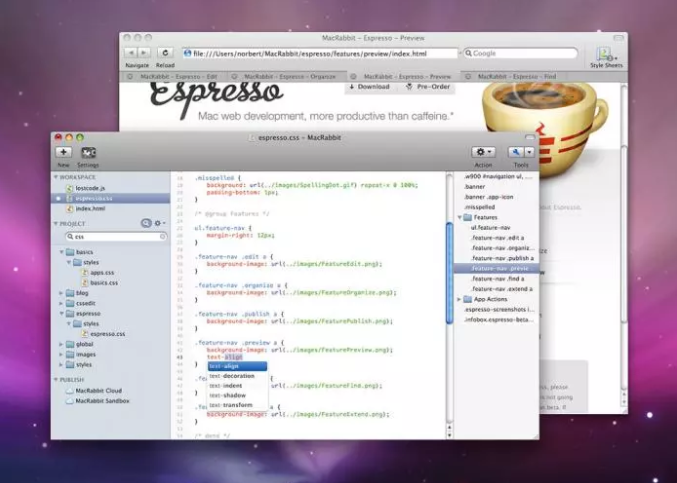Select index.html in the workspace
The width and height of the screenshot is (677, 483).
click(x=90, y=208)
